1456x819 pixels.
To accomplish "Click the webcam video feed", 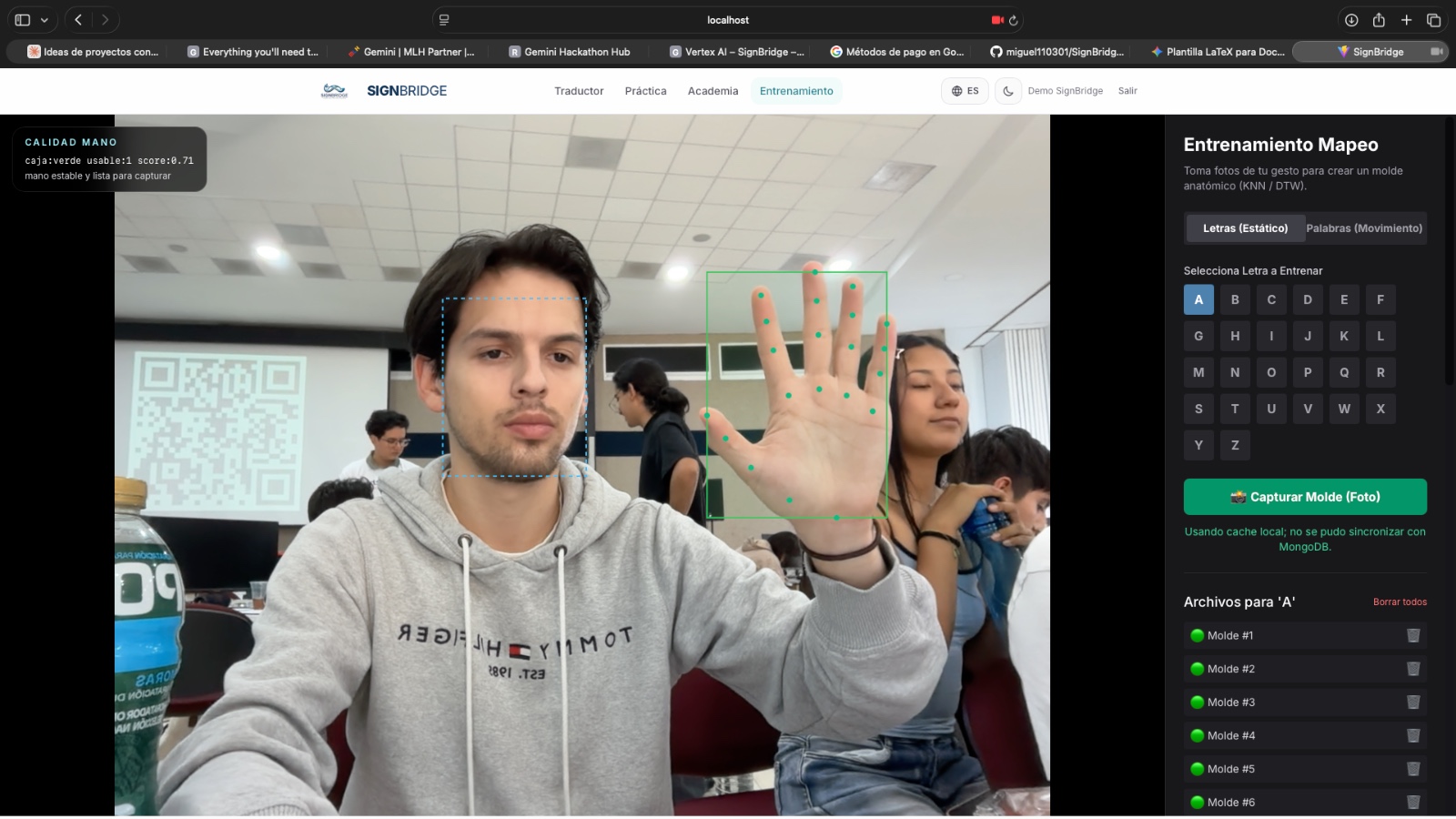I will pos(582,465).
